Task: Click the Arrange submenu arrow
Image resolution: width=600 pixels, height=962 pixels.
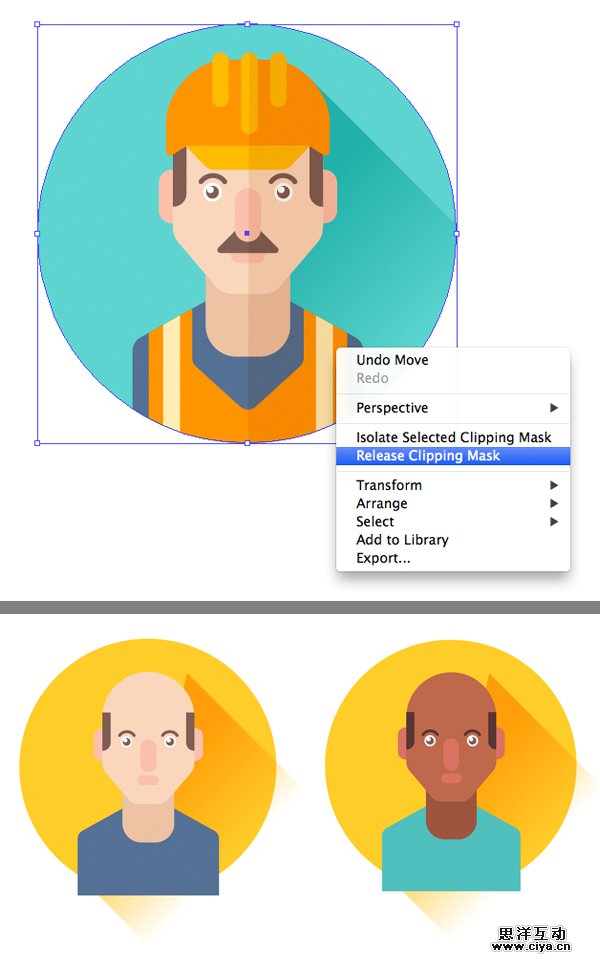Action: tap(554, 504)
